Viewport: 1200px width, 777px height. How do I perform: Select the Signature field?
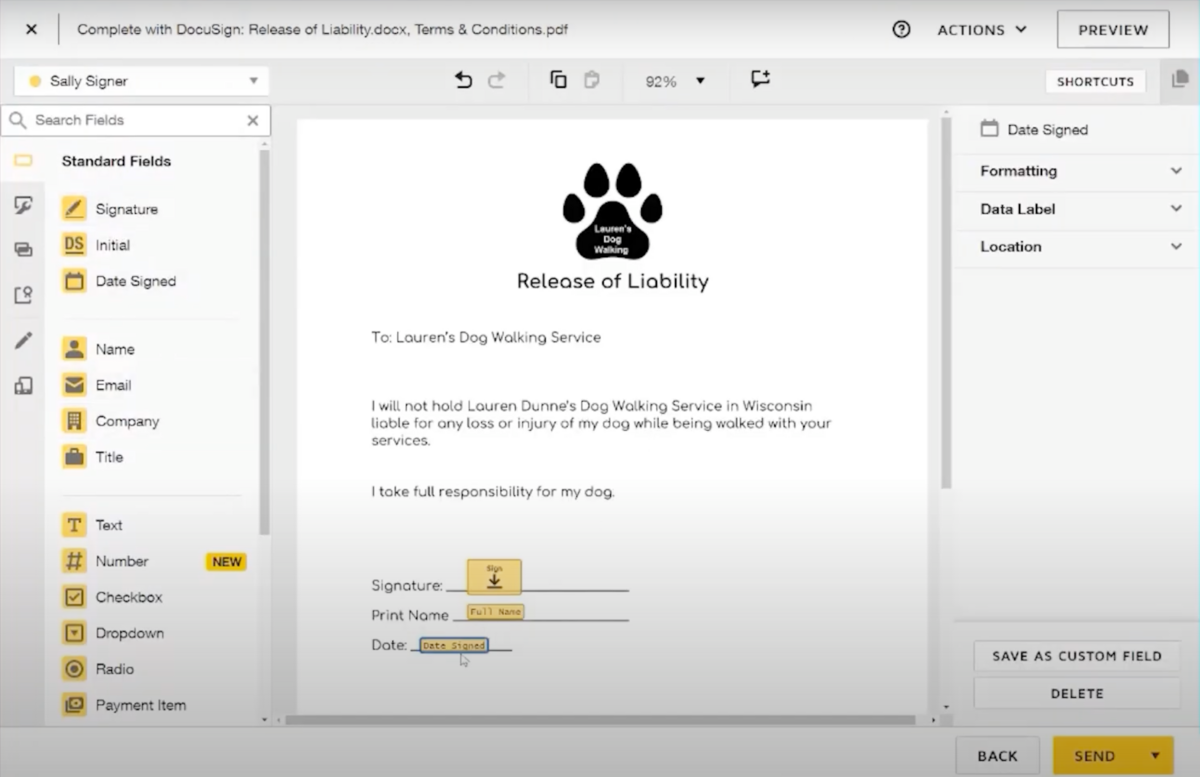110,209
